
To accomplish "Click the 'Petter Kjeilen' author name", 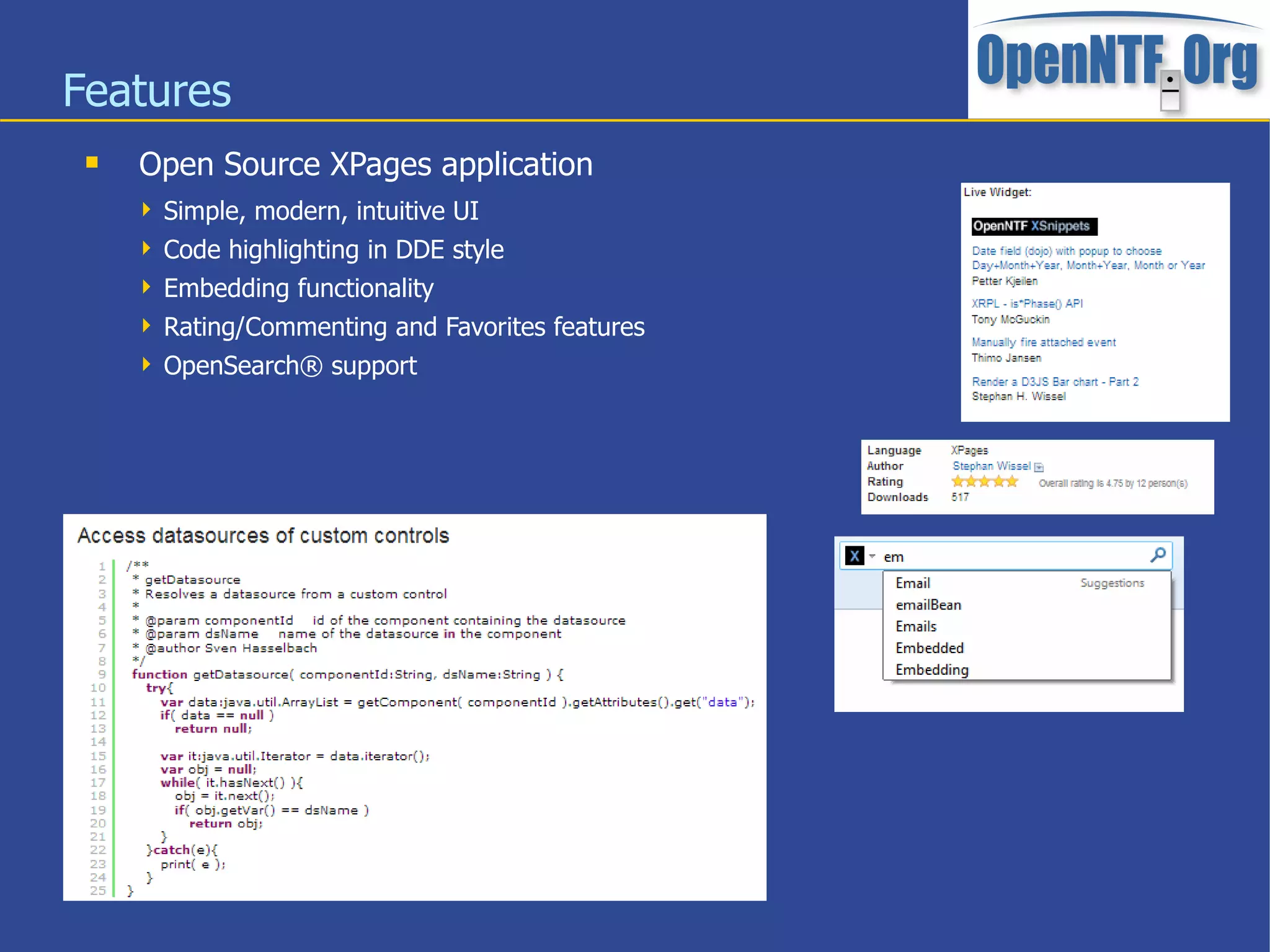I will pos(1005,281).
